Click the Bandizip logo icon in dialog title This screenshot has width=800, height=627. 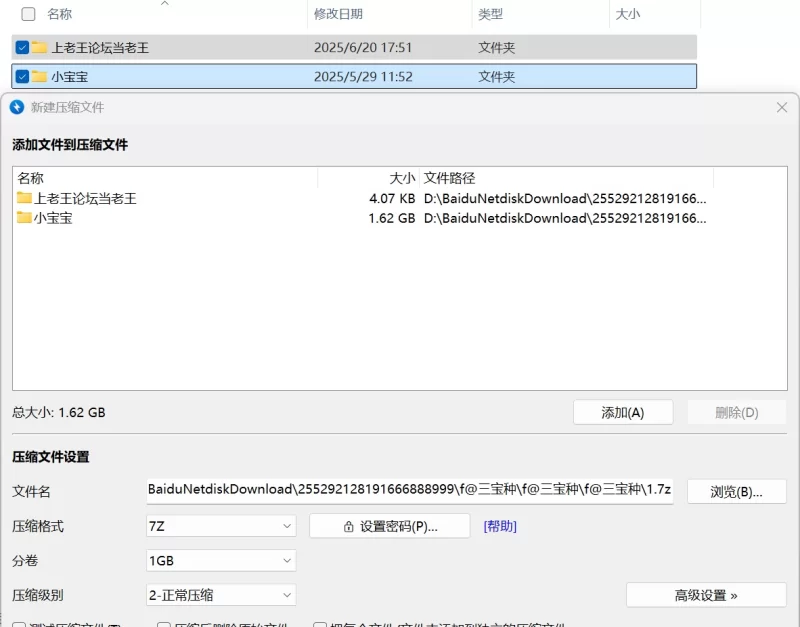click(x=17, y=107)
